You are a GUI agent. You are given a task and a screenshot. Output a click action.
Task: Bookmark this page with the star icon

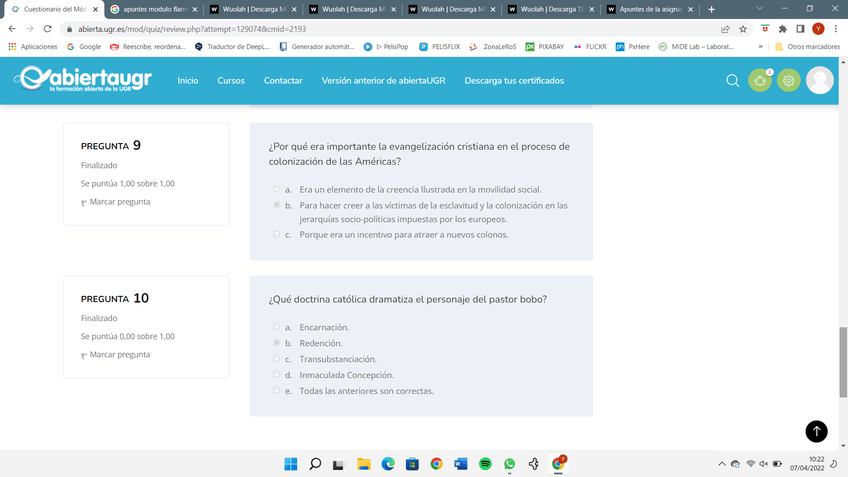tap(743, 29)
